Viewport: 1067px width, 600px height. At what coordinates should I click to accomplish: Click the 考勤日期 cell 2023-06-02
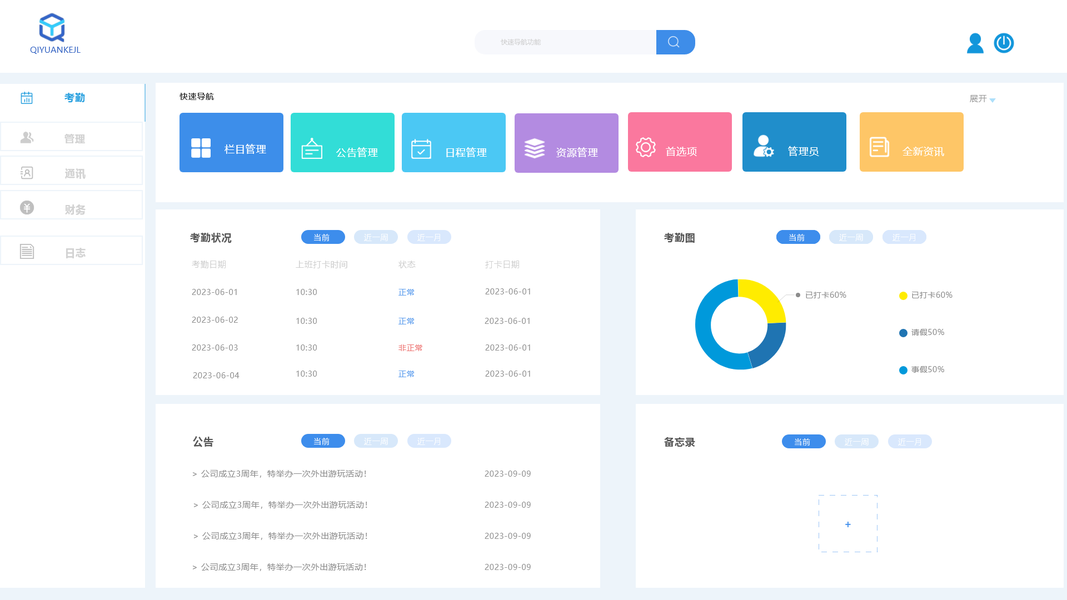pyautogui.click(x=215, y=320)
